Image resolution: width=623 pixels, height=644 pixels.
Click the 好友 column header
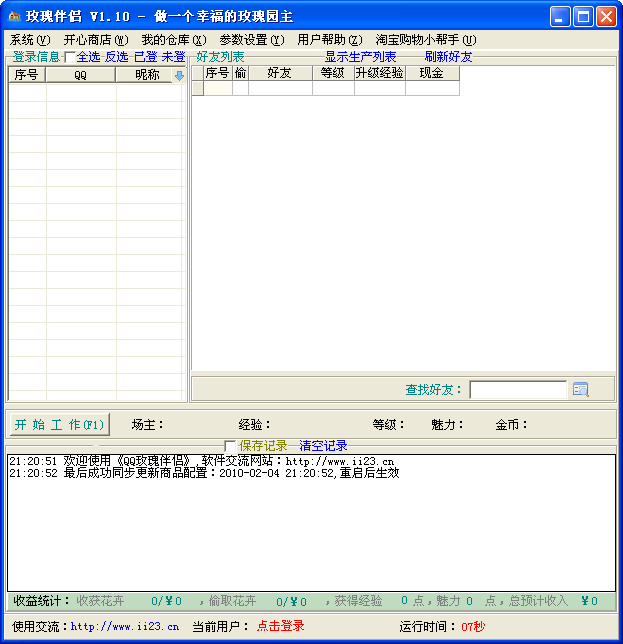tap(280, 73)
